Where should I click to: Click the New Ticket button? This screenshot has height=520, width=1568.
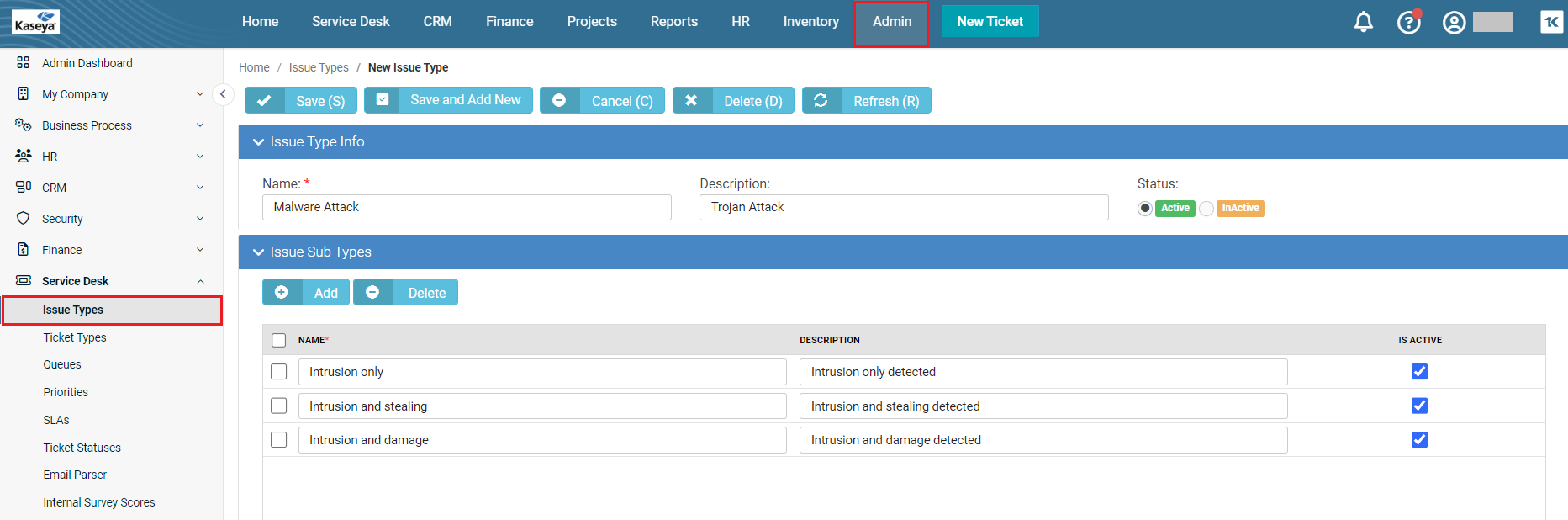[990, 22]
